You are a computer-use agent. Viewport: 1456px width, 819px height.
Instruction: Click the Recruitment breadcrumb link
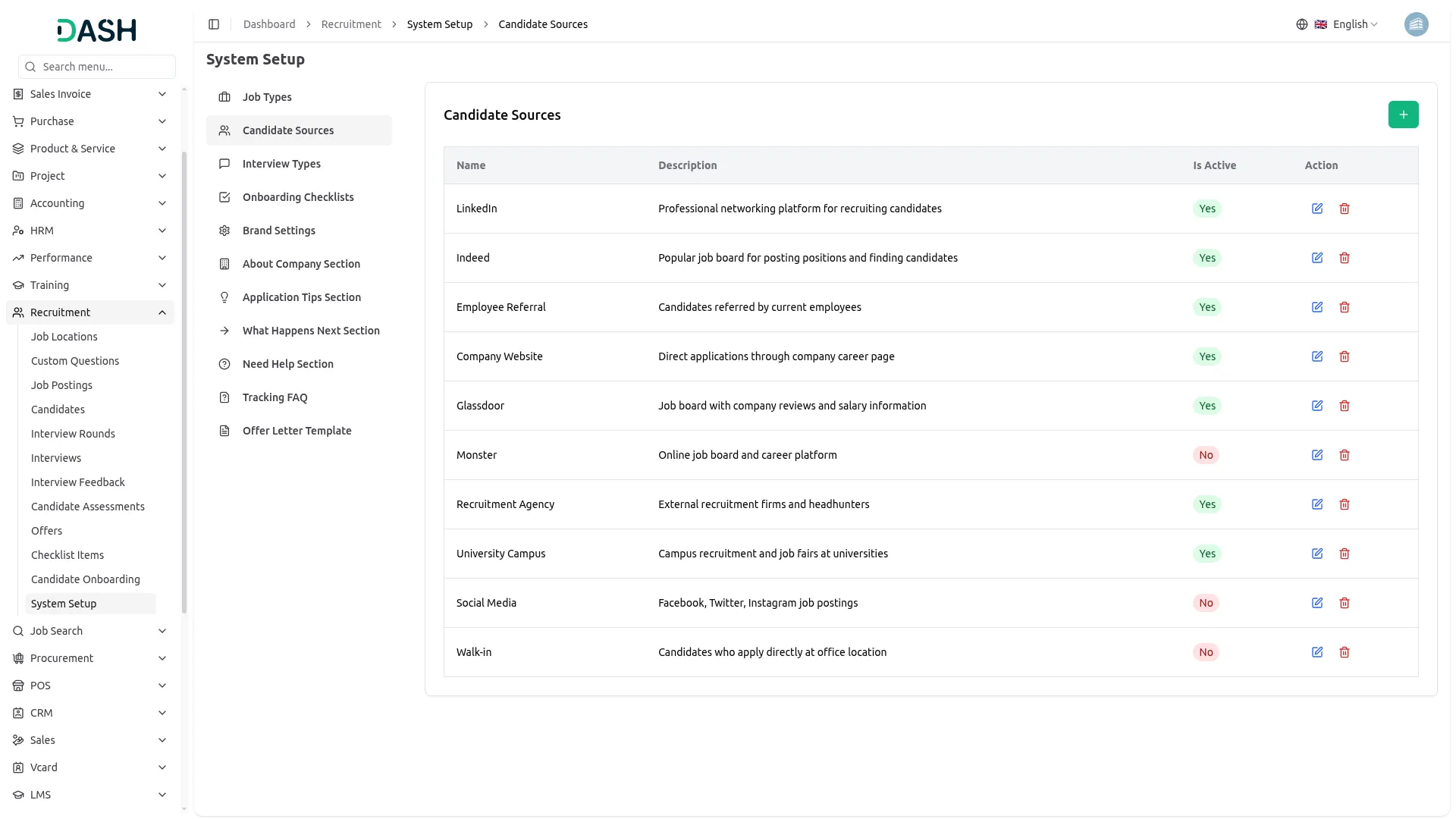351,24
